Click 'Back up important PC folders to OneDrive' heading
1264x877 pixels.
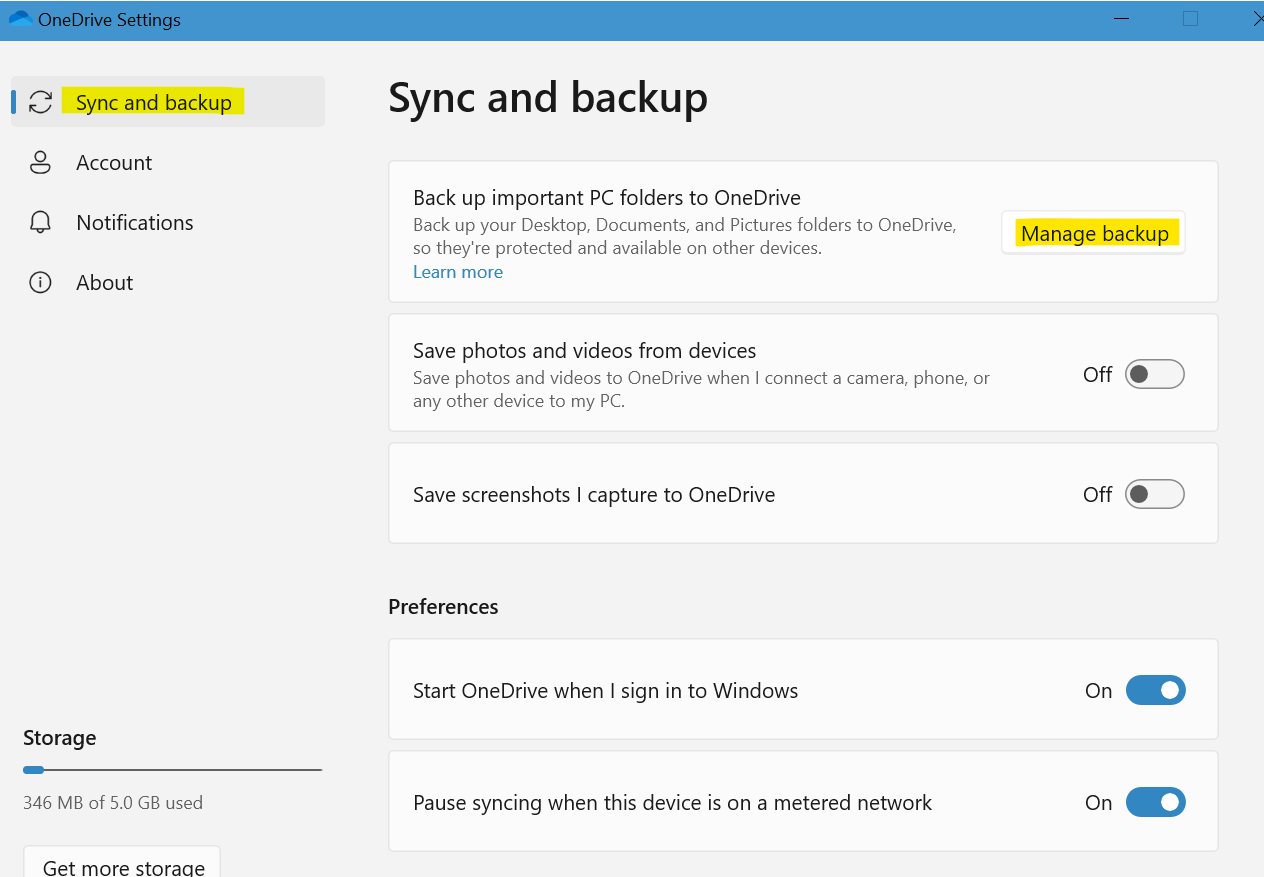[607, 198]
